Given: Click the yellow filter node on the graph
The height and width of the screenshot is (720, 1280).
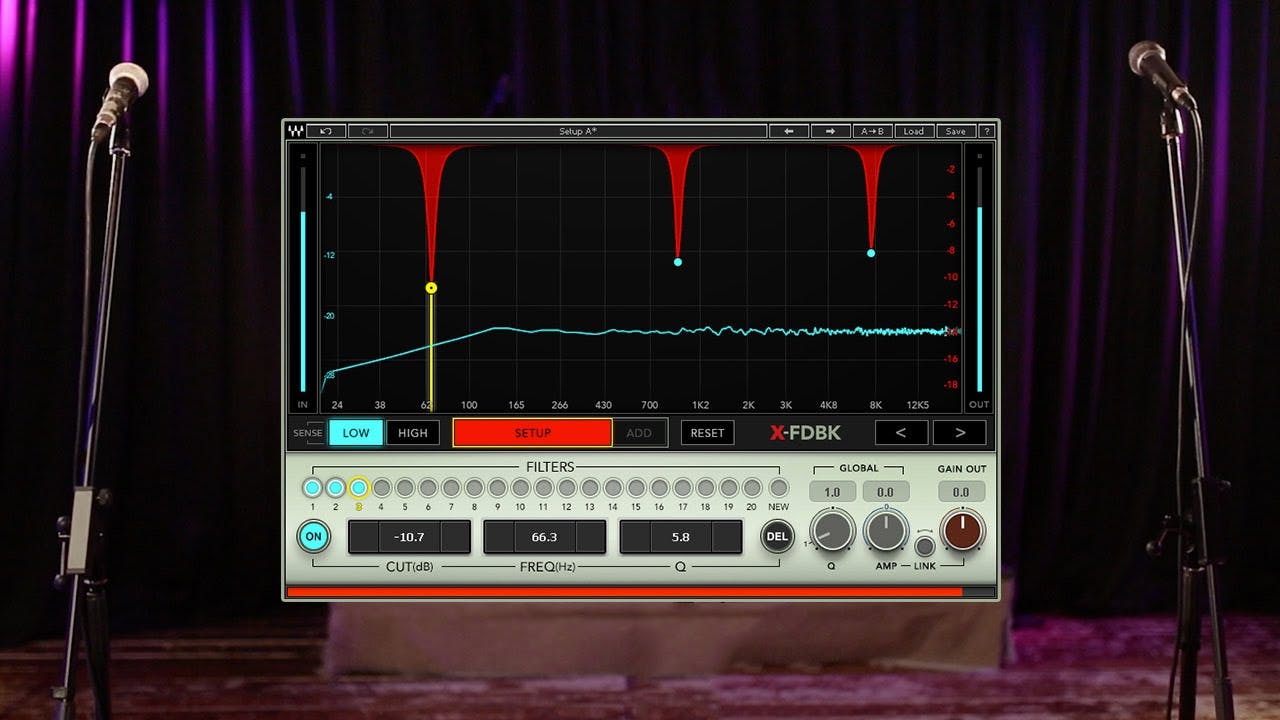Looking at the screenshot, I should [430, 288].
